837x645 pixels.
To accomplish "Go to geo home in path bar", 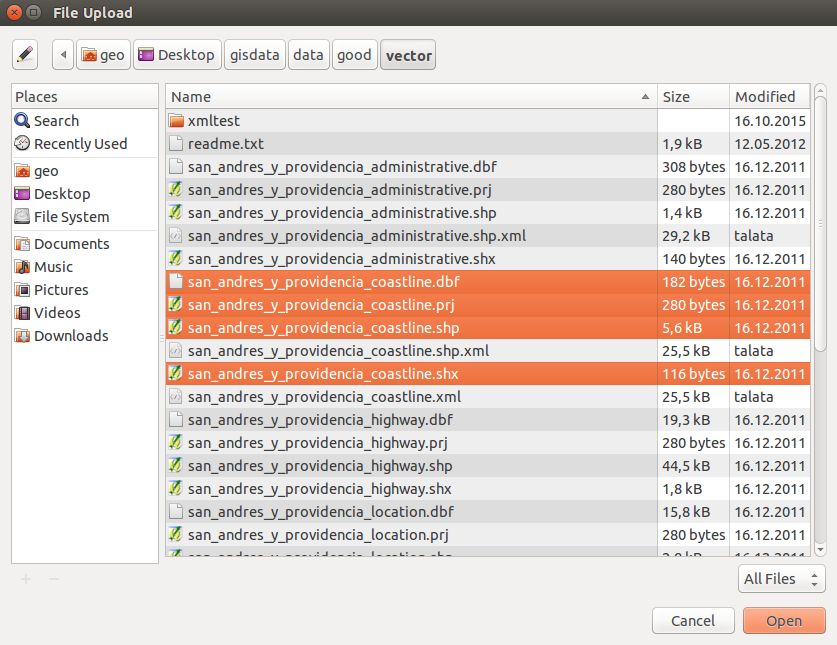I will click(103, 54).
